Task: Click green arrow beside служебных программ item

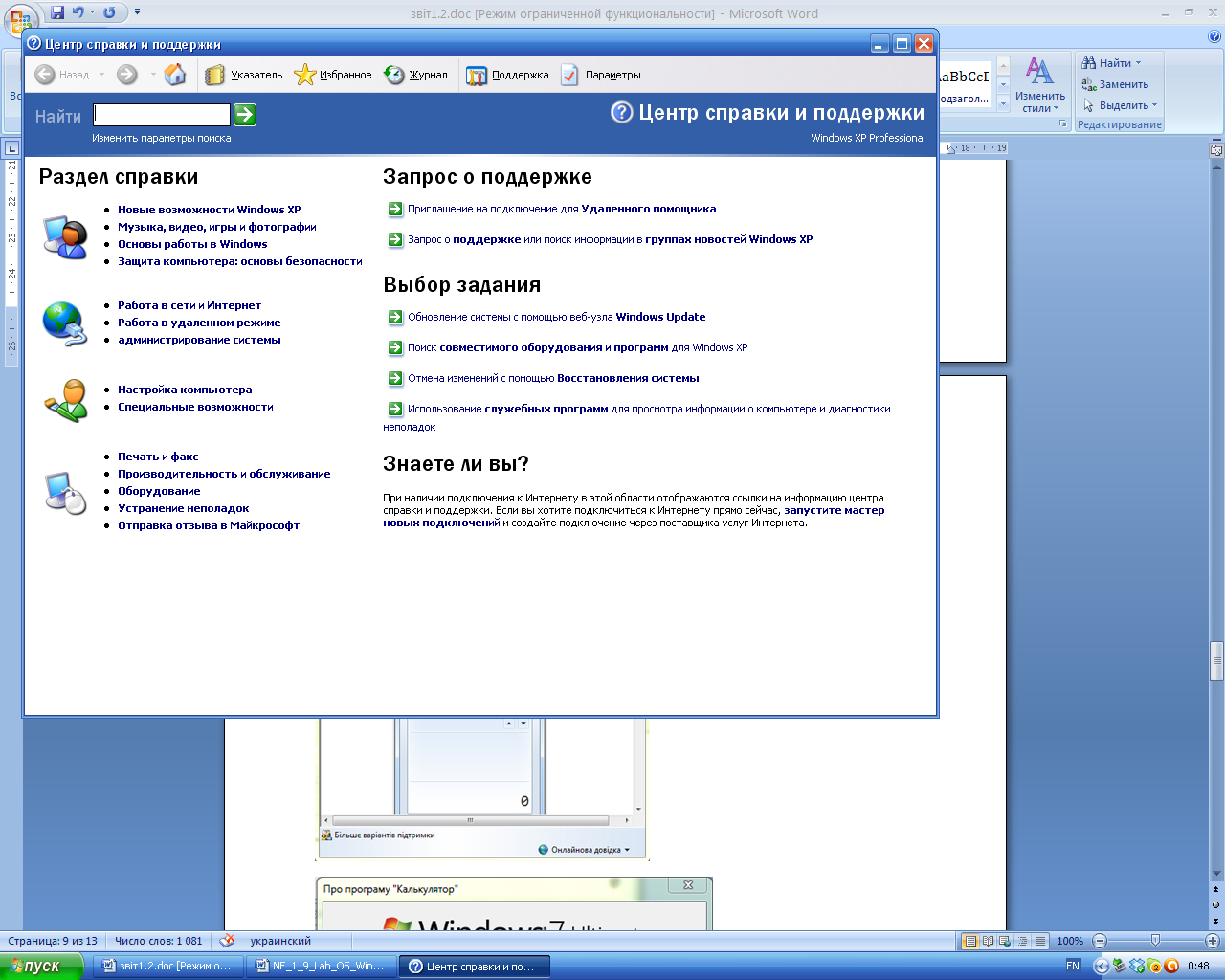Action: coord(395,409)
